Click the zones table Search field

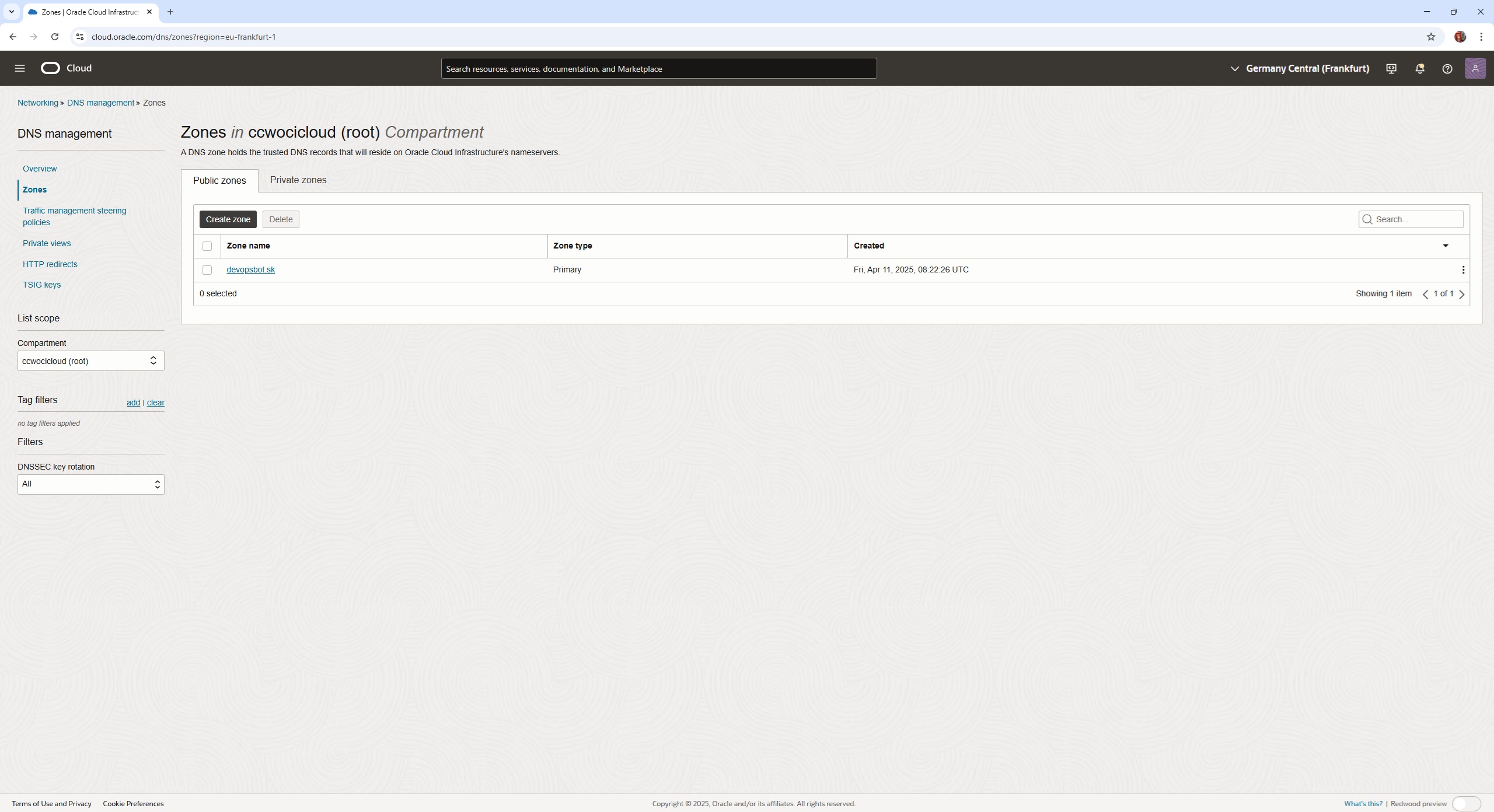[x=1411, y=219]
